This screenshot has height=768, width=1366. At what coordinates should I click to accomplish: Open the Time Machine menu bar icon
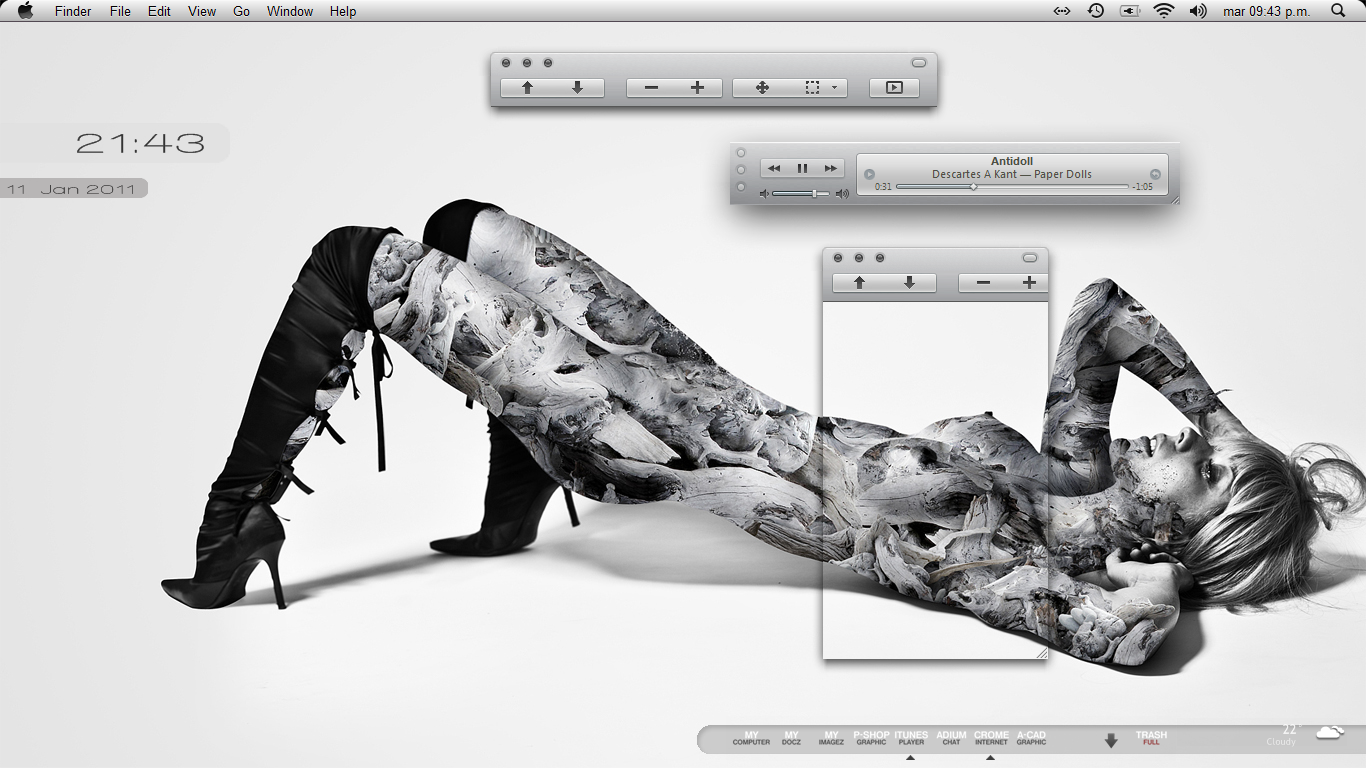click(x=1096, y=11)
